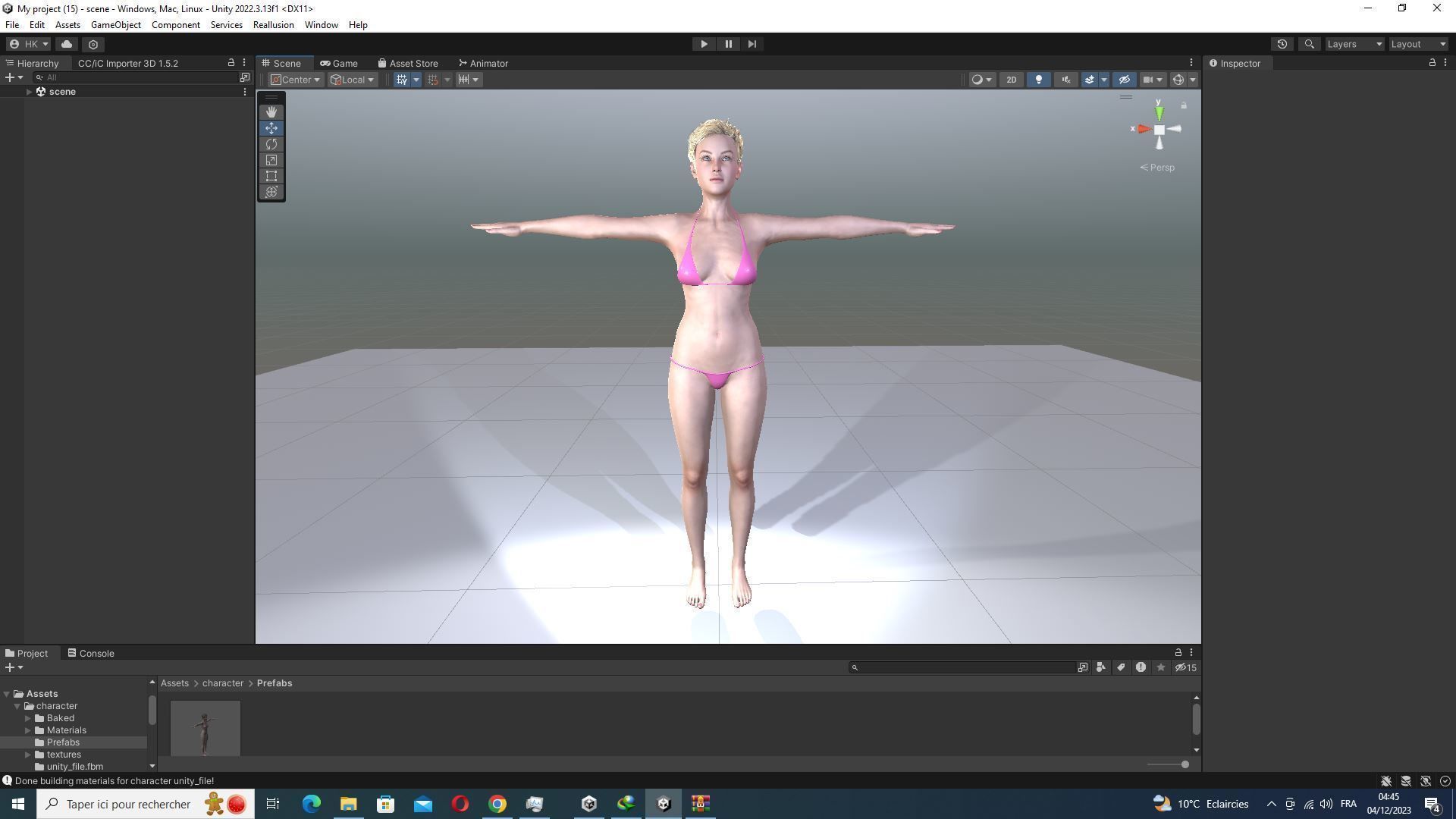This screenshot has height=819, width=1456.
Task: Select the Rotate tool
Action: coord(271,144)
